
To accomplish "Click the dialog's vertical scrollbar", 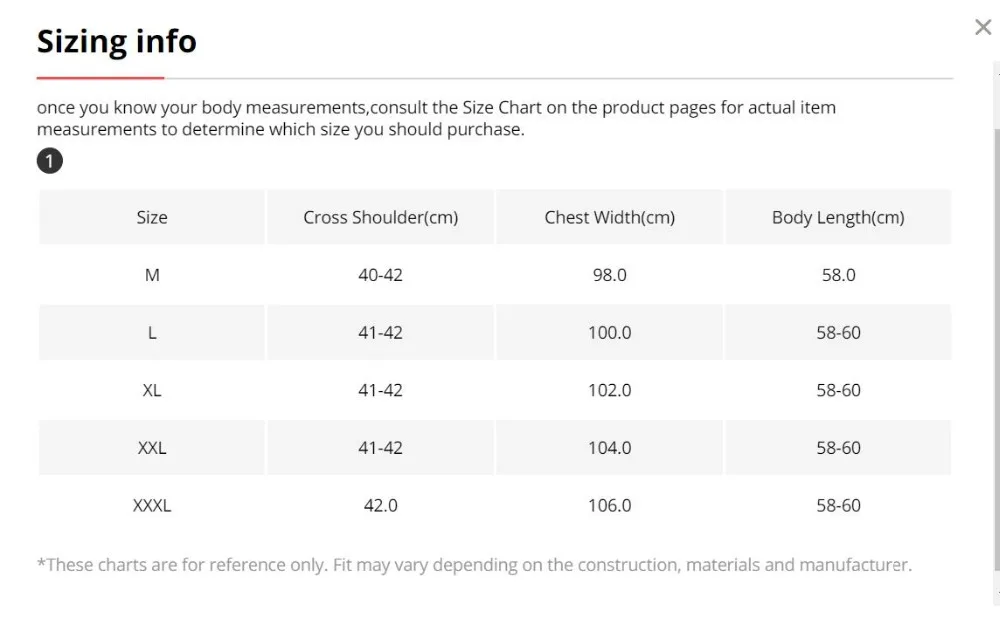I will [x=996, y=349].
